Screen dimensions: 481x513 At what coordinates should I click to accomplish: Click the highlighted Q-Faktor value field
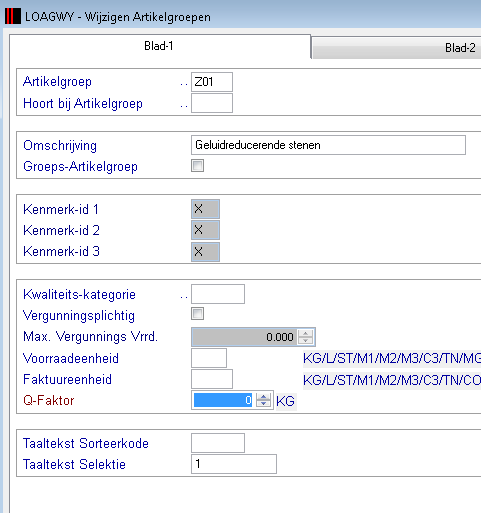223,400
